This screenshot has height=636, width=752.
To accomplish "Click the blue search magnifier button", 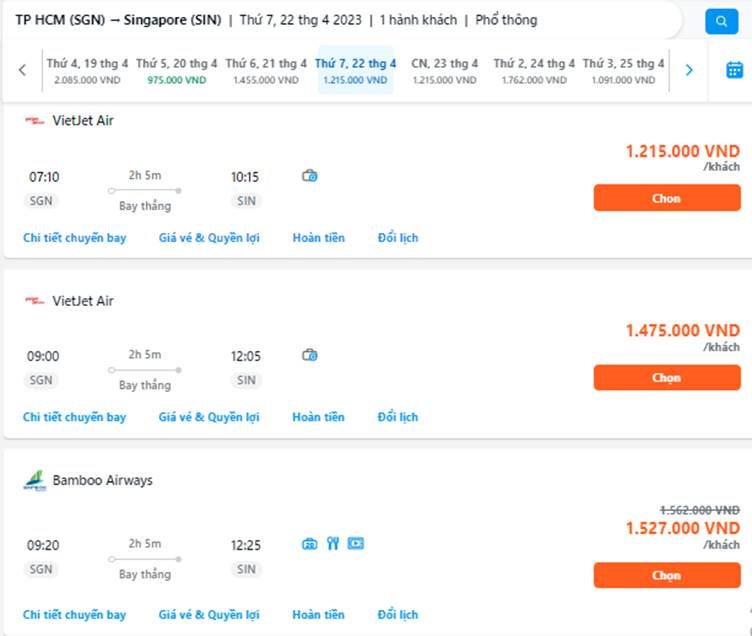I will [721, 21].
